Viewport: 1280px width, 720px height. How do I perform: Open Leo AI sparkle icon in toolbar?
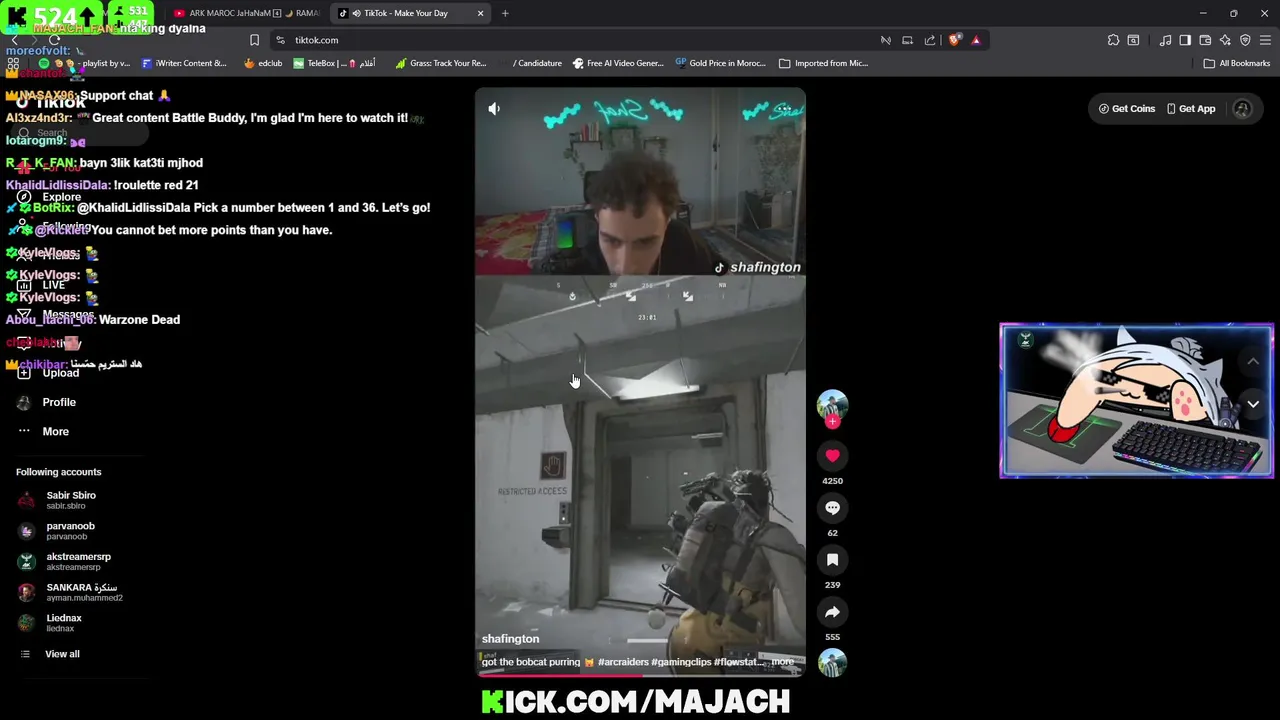point(1225,40)
